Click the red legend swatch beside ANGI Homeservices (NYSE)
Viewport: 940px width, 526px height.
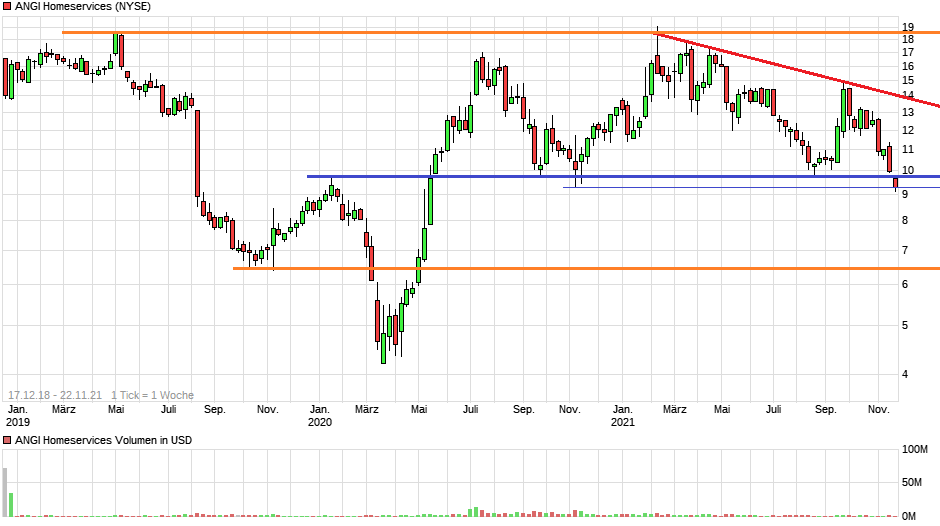[7, 6]
